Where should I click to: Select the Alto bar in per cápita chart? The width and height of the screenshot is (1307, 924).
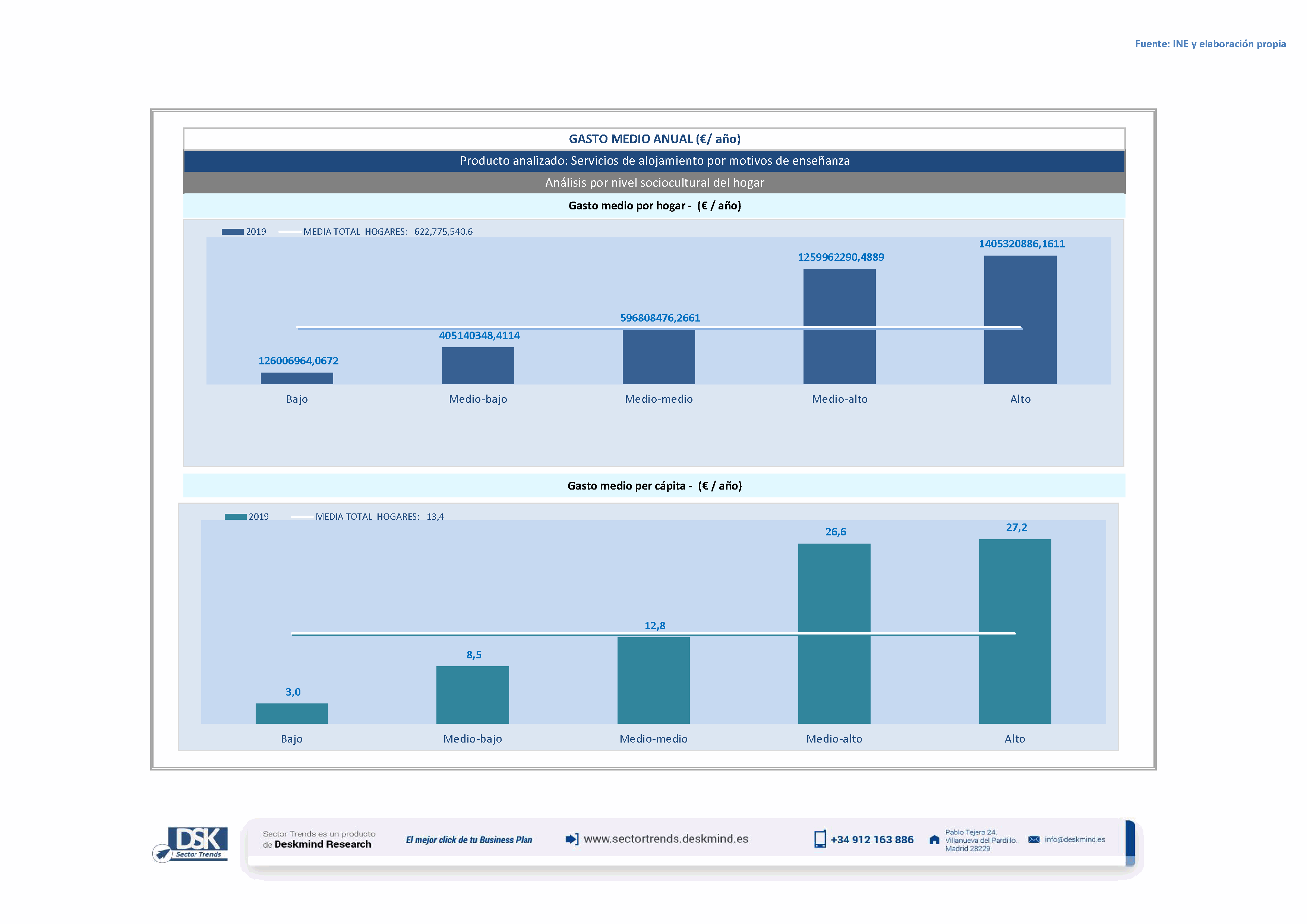point(1014,631)
